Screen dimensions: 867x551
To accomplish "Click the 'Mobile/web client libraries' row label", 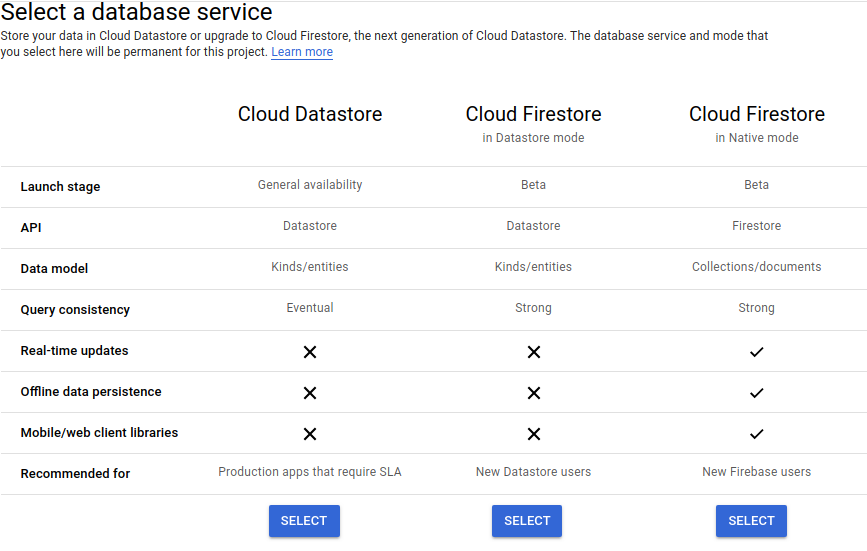I will pyautogui.click(x=99, y=432).
